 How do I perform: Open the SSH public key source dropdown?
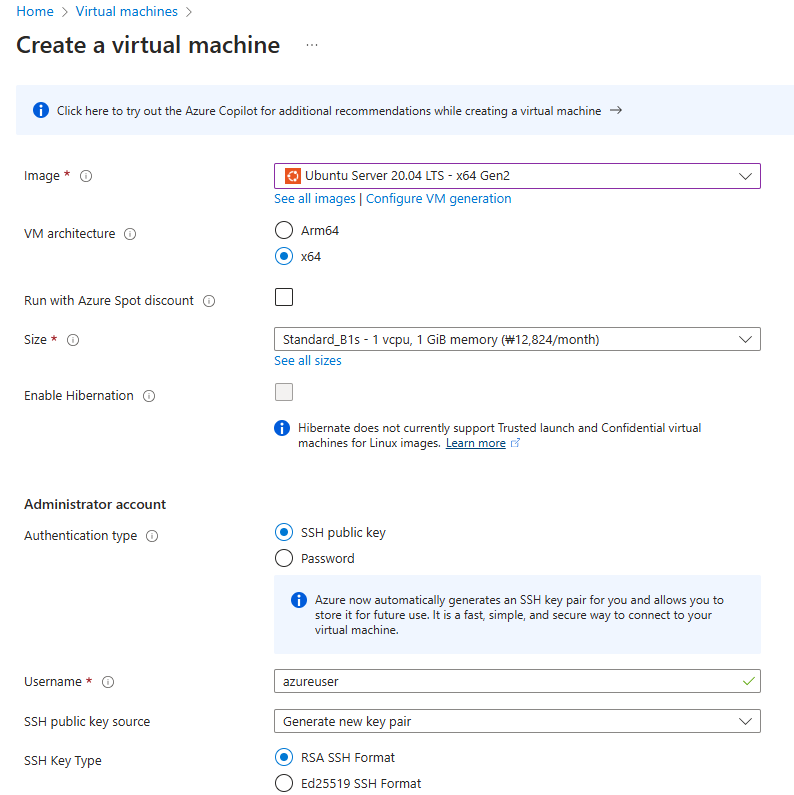(517, 721)
